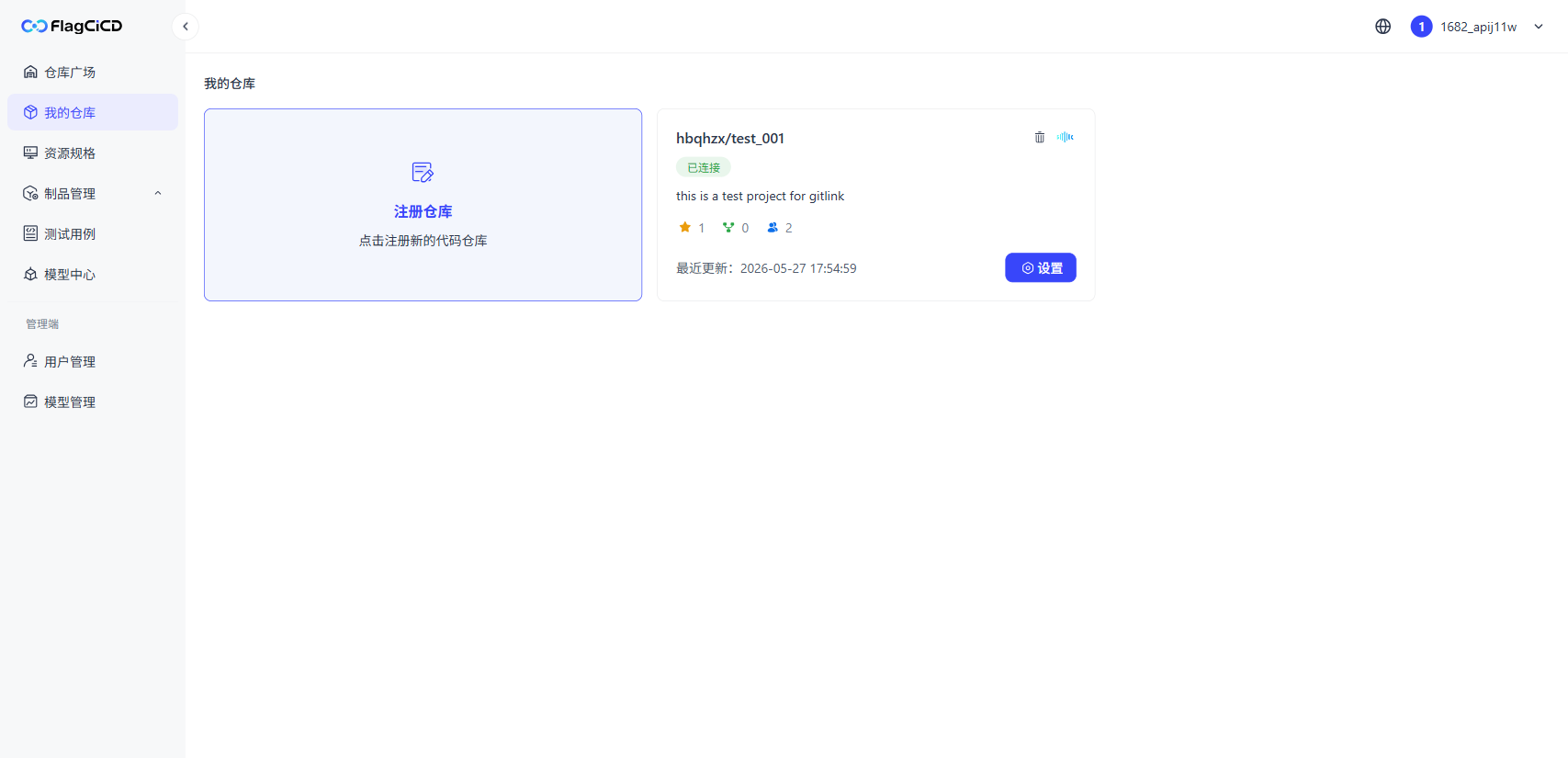Open 设置 for test_001 repository

[x=1041, y=267]
